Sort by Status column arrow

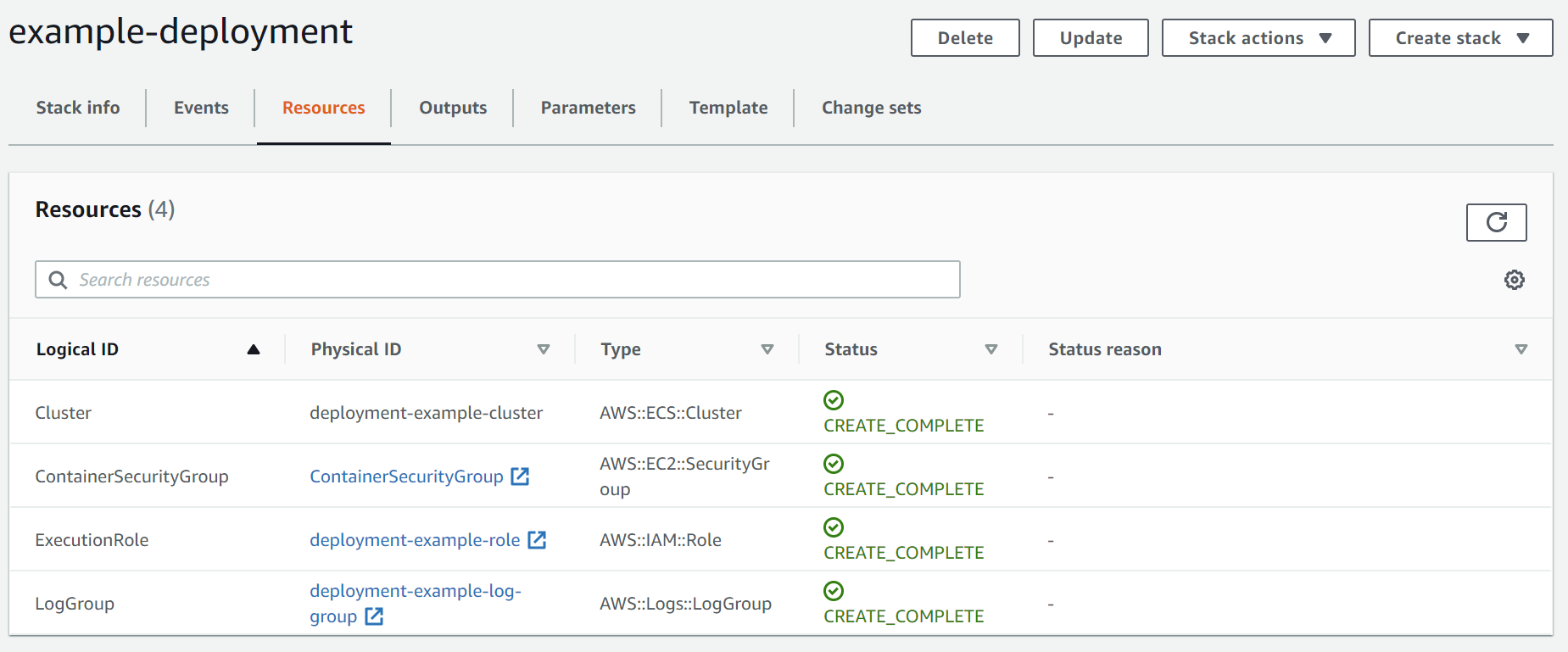990,349
